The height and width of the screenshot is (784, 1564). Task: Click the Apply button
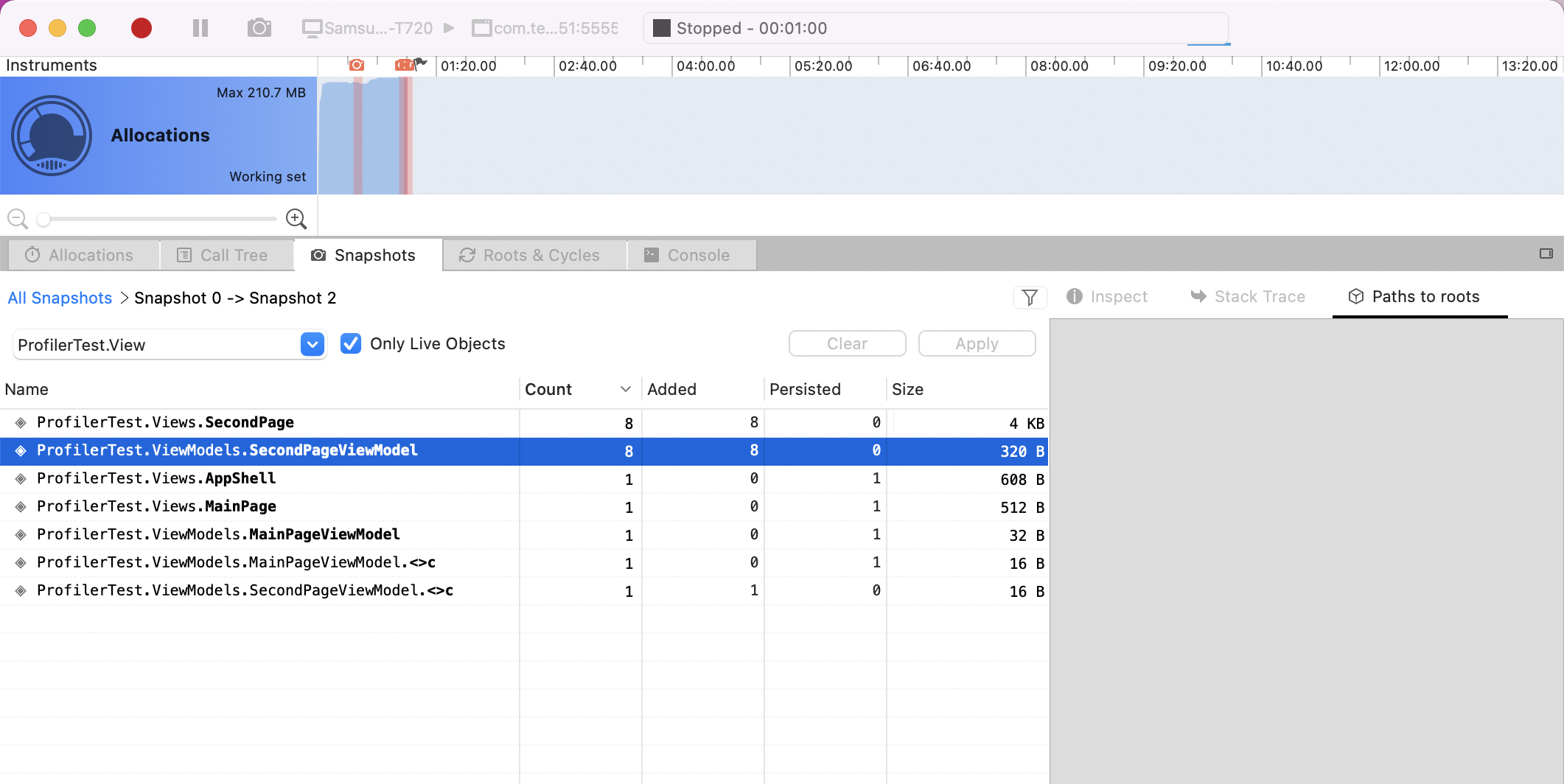[977, 343]
